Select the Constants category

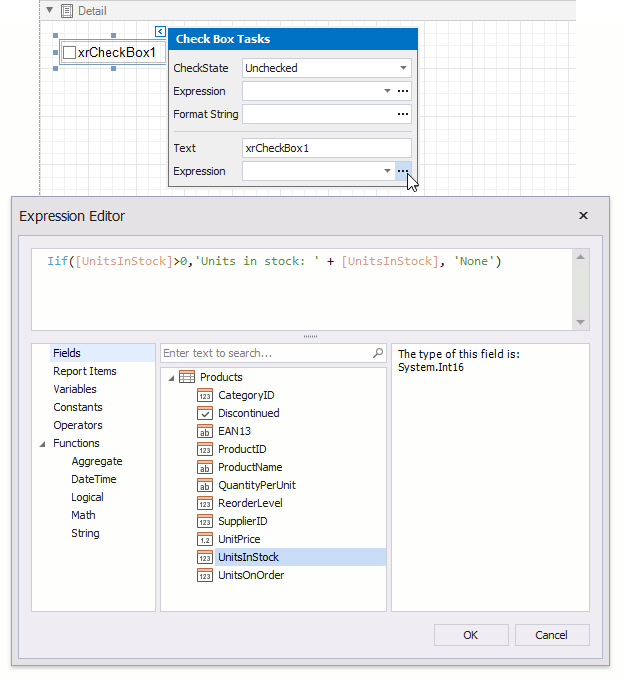78,407
